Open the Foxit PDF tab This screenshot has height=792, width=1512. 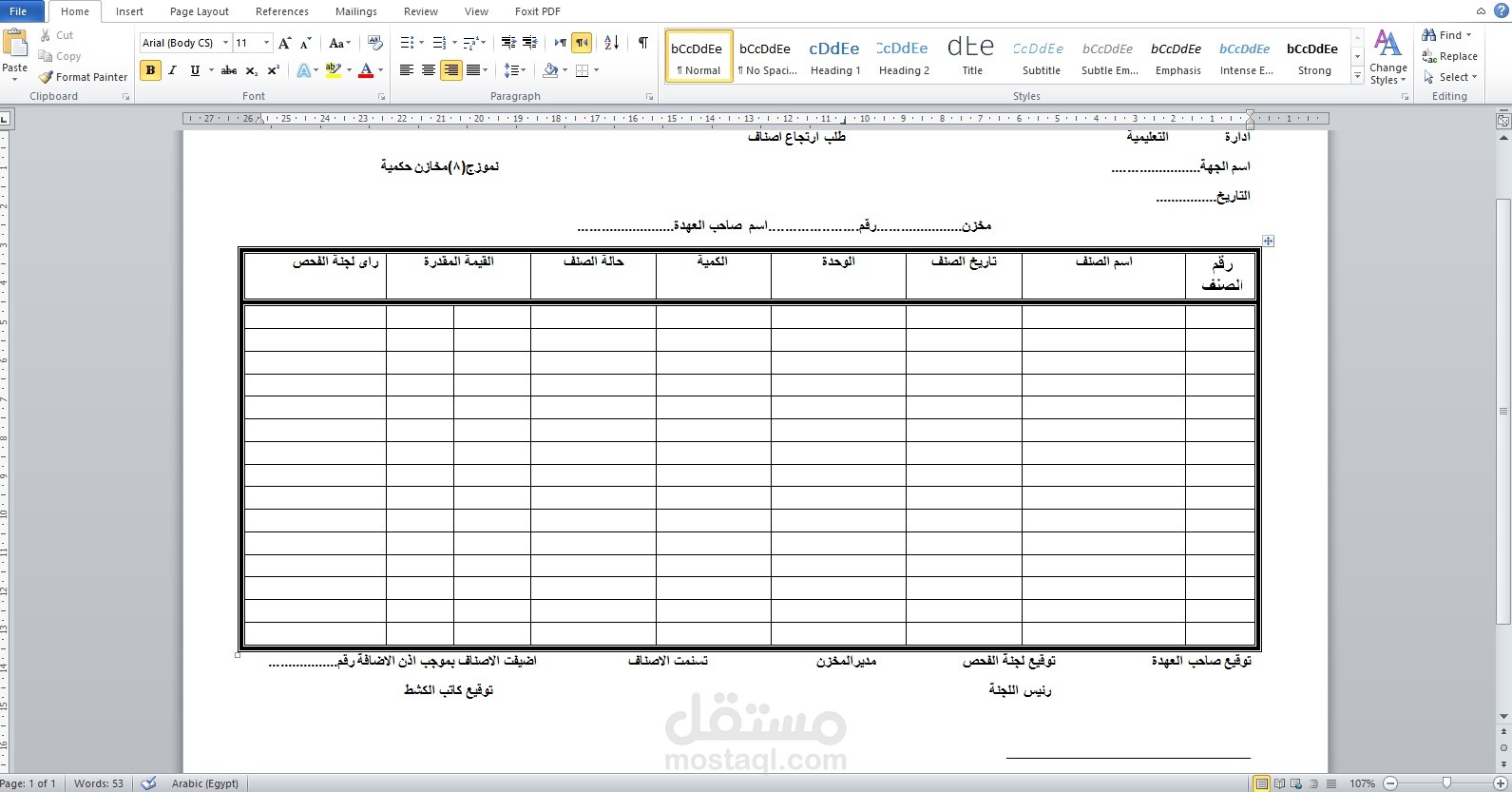coord(538,11)
